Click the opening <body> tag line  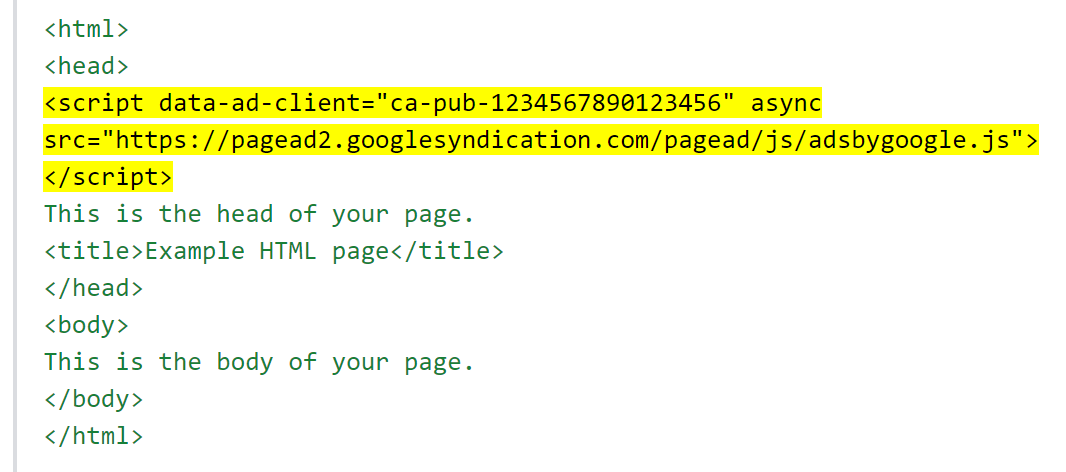pos(86,325)
